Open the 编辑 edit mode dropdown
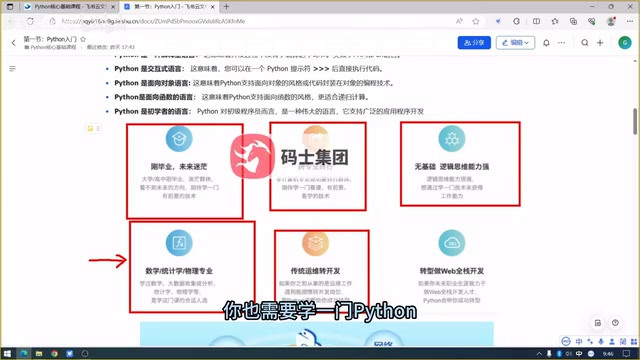The image size is (640, 360). [515, 42]
